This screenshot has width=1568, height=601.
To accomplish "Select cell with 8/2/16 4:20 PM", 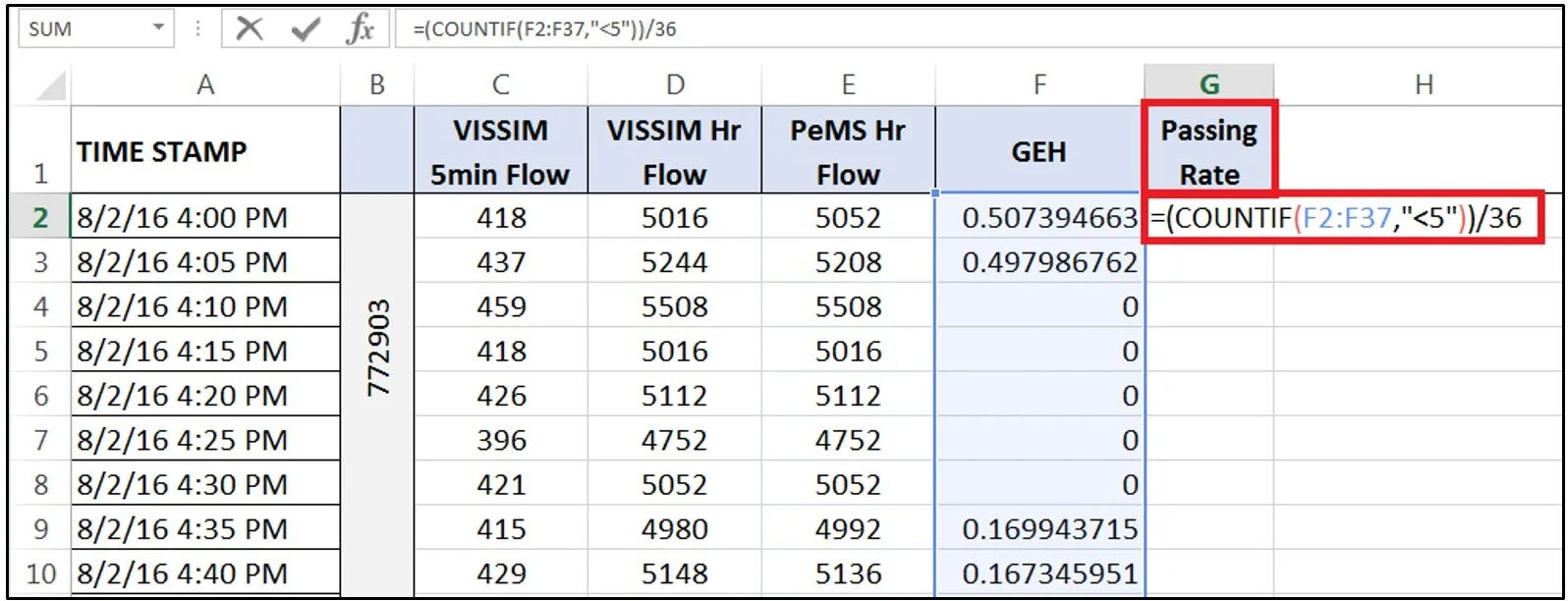I will 205,396.
